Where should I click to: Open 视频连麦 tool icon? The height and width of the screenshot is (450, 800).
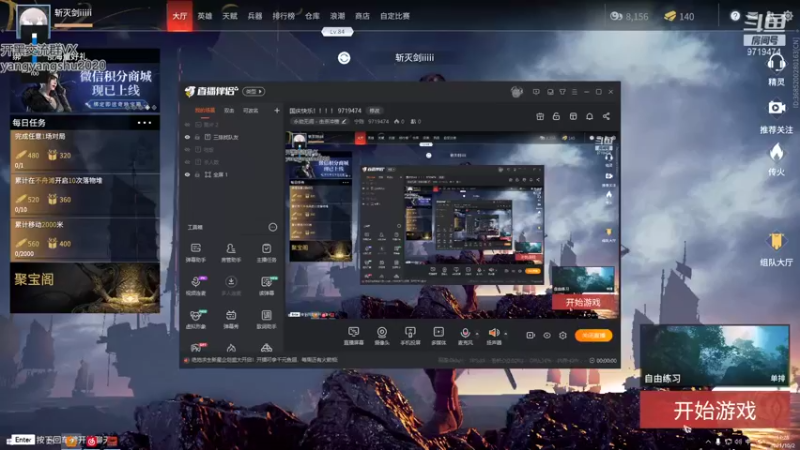point(195,286)
